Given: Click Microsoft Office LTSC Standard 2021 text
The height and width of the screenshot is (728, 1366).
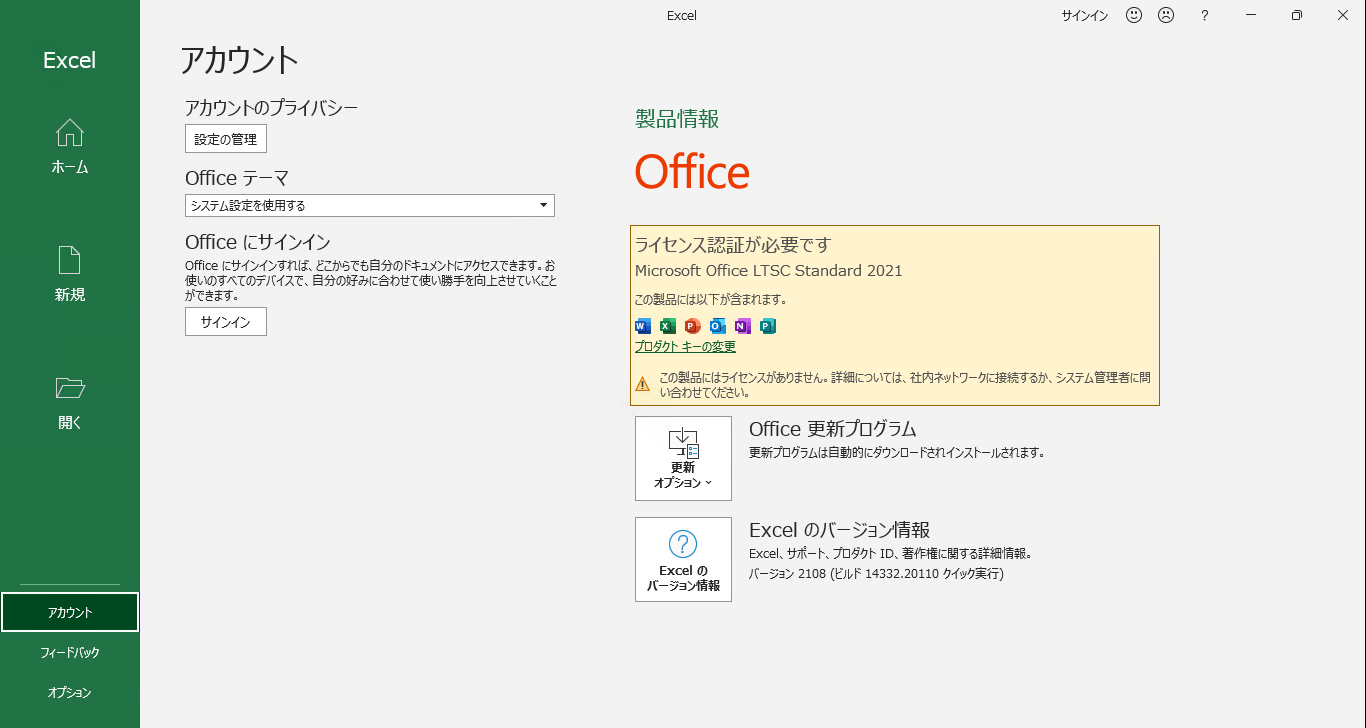Looking at the screenshot, I should click(x=769, y=271).
